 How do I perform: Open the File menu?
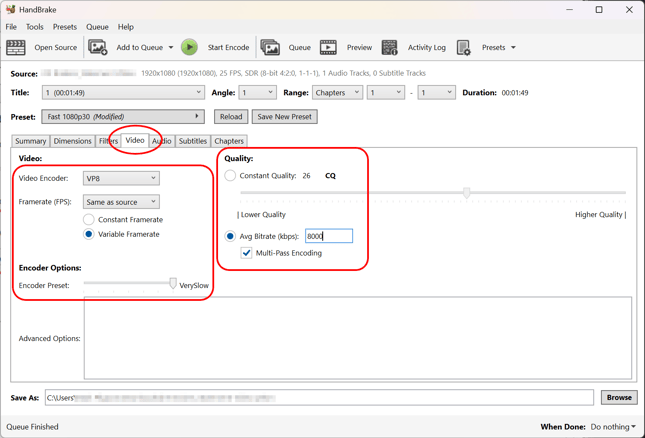pyautogui.click(x=11, y=27)
